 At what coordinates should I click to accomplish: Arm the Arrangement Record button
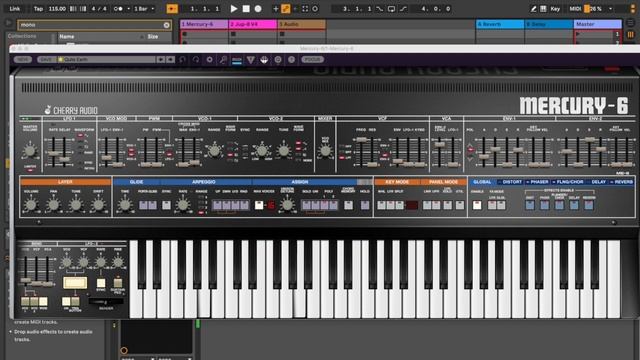tap(258, 9)
